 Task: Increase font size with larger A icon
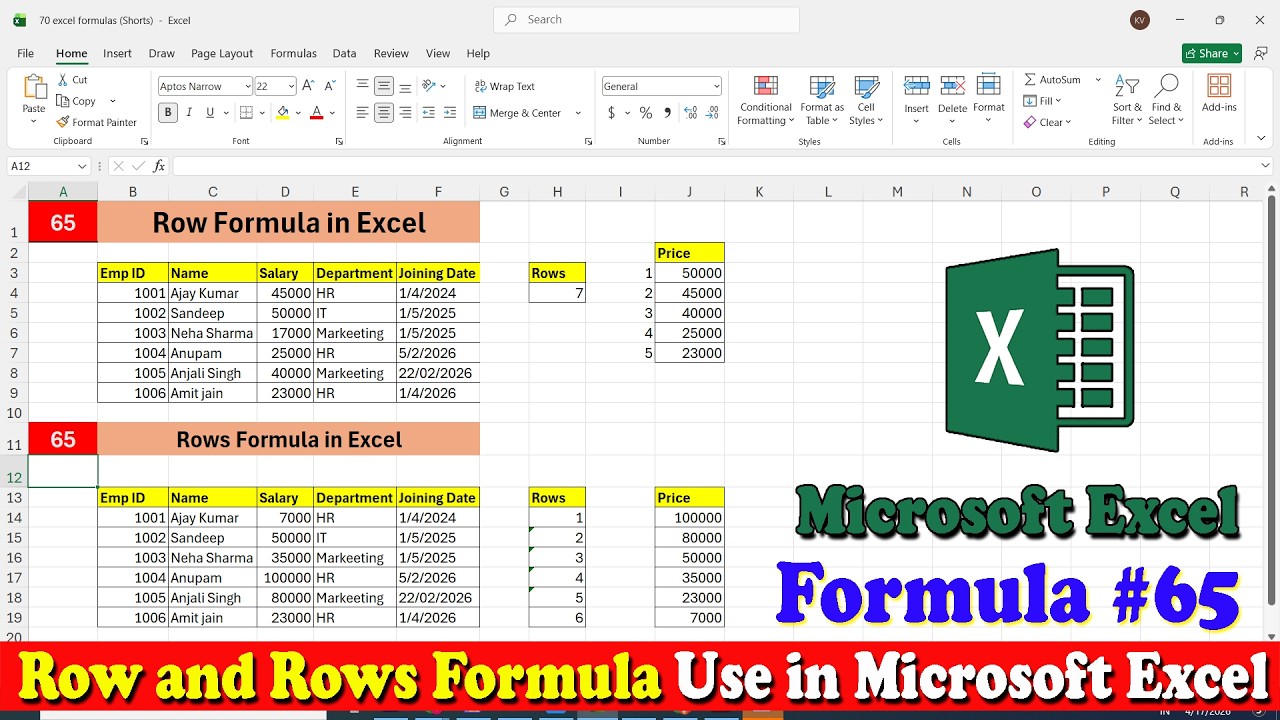(x=308, y=86)
